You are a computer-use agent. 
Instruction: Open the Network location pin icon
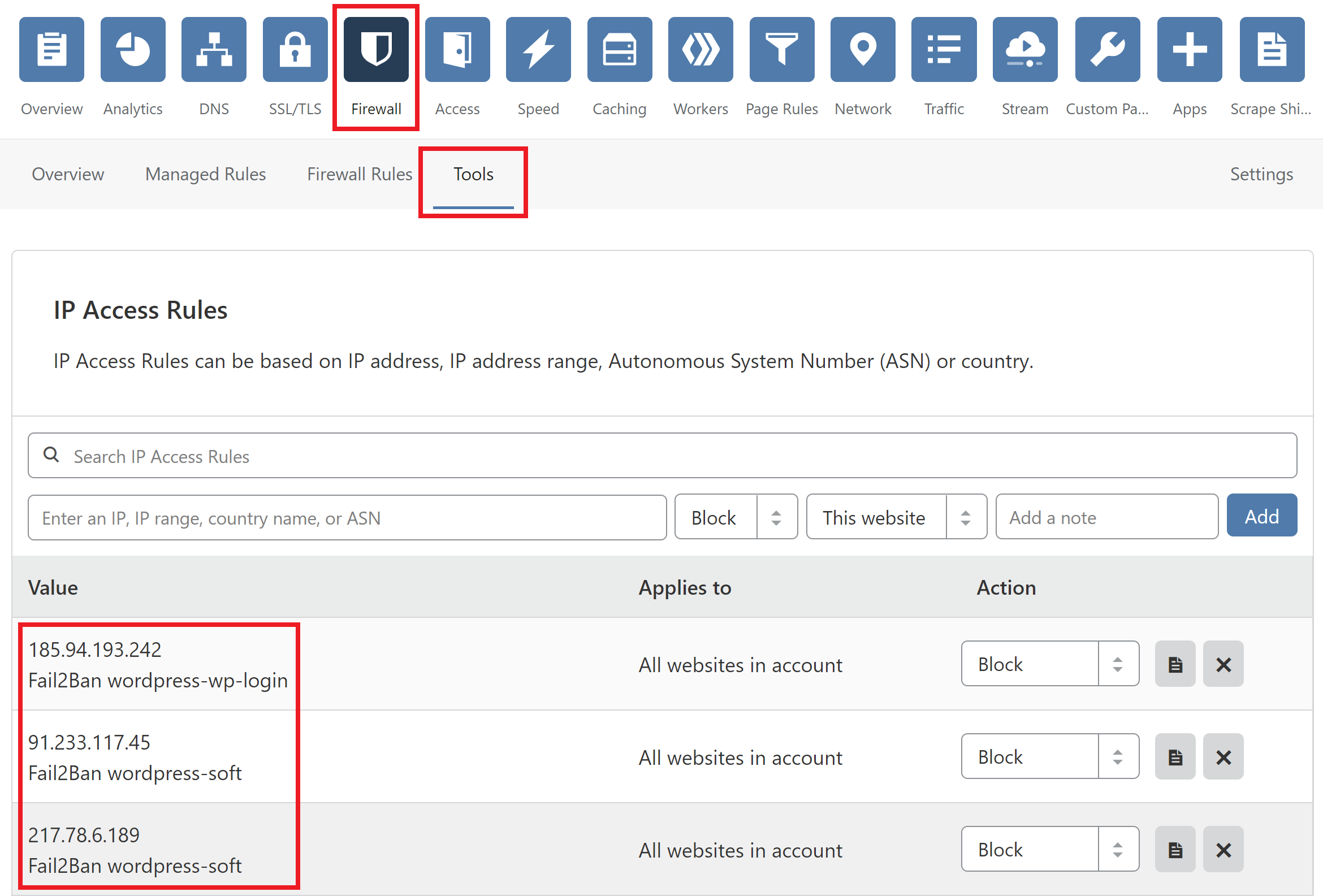863,50
